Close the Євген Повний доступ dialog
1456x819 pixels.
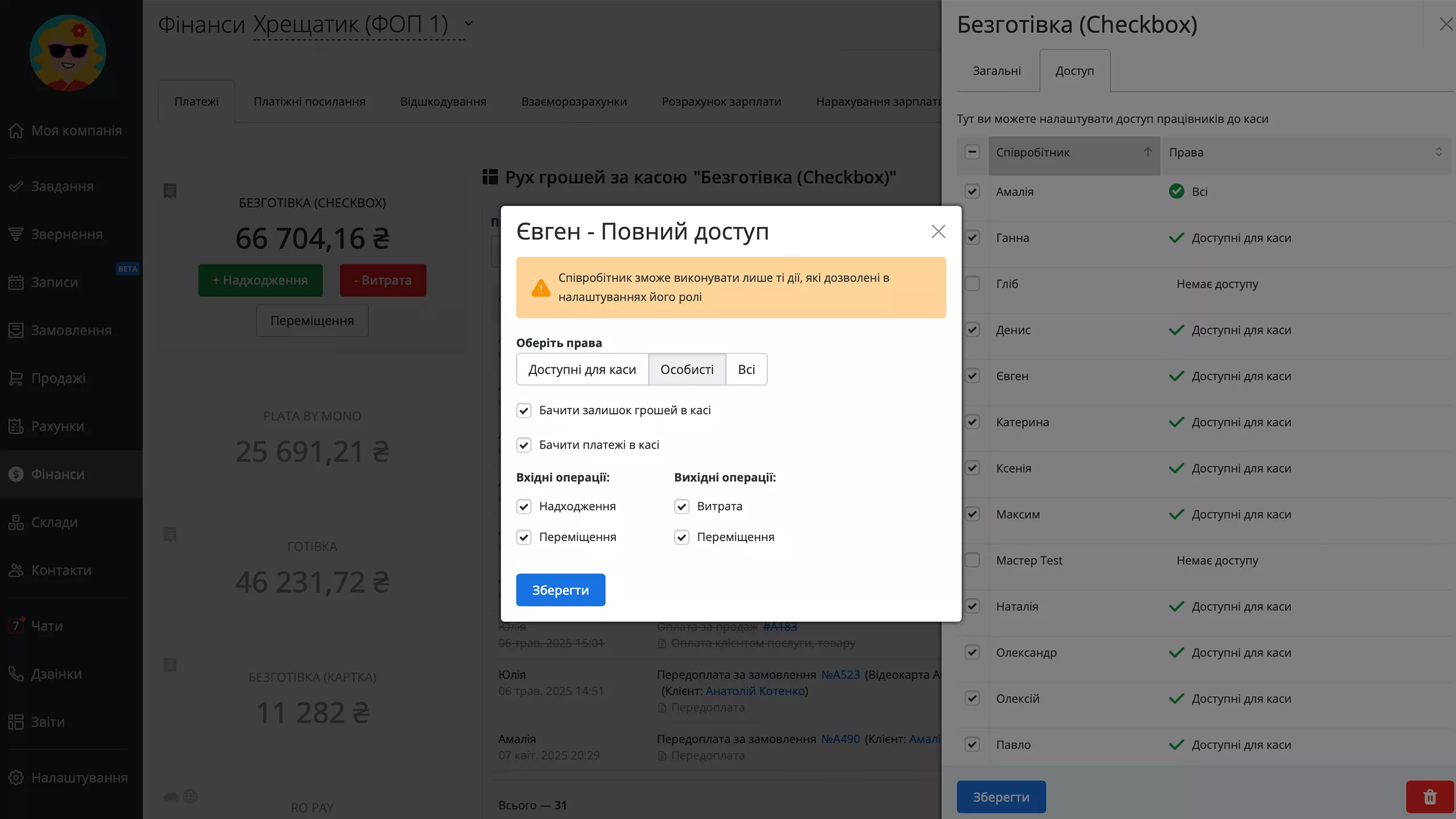pos(938,231)
